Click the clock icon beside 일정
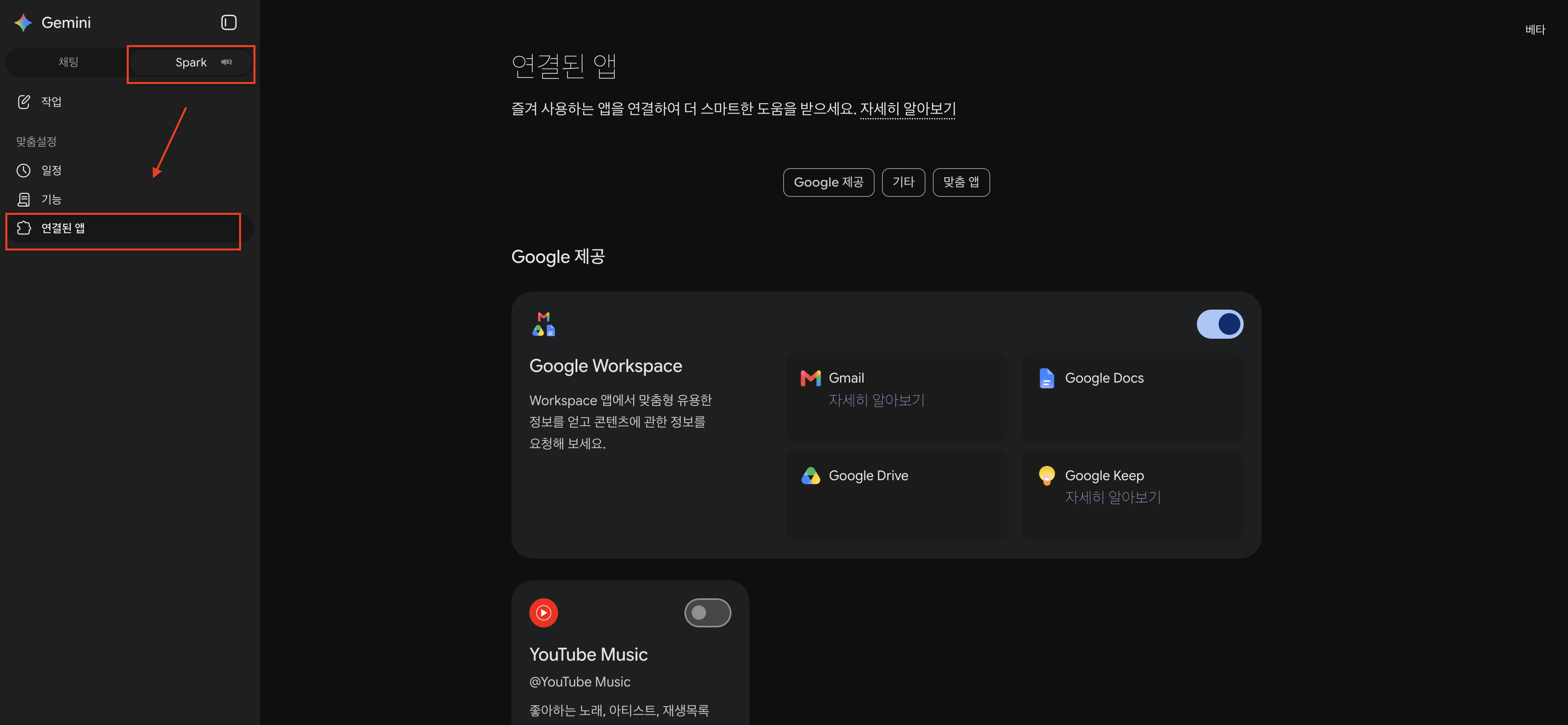 pos(24,171)
